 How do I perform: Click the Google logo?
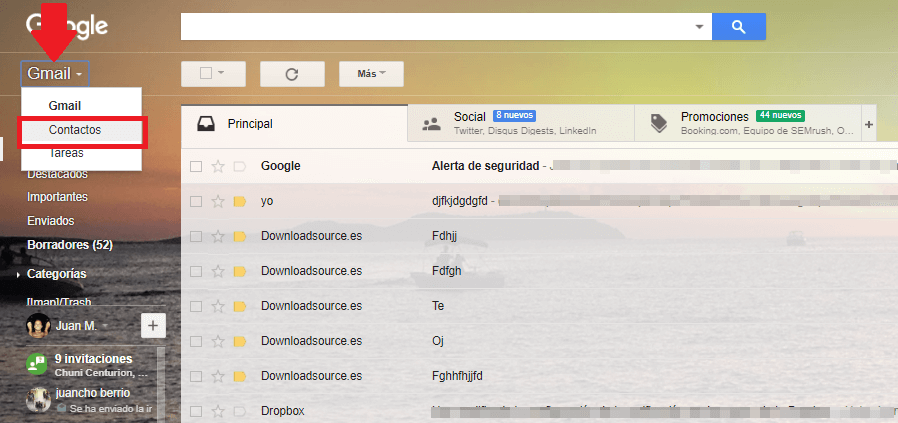pyautogui.click(x=67, y=27)
